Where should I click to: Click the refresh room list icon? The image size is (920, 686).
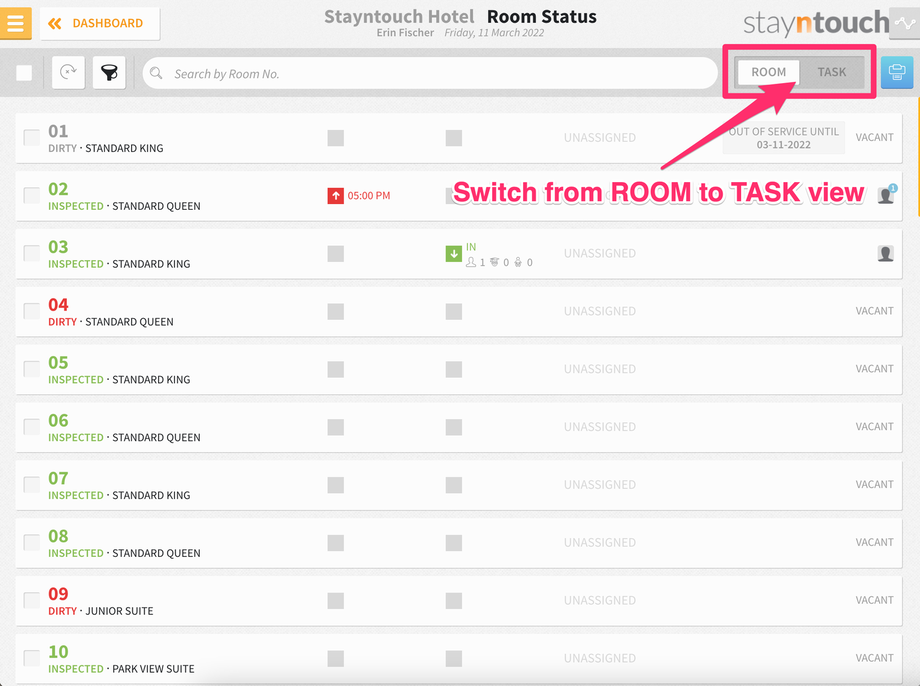[x=69, y=73]
